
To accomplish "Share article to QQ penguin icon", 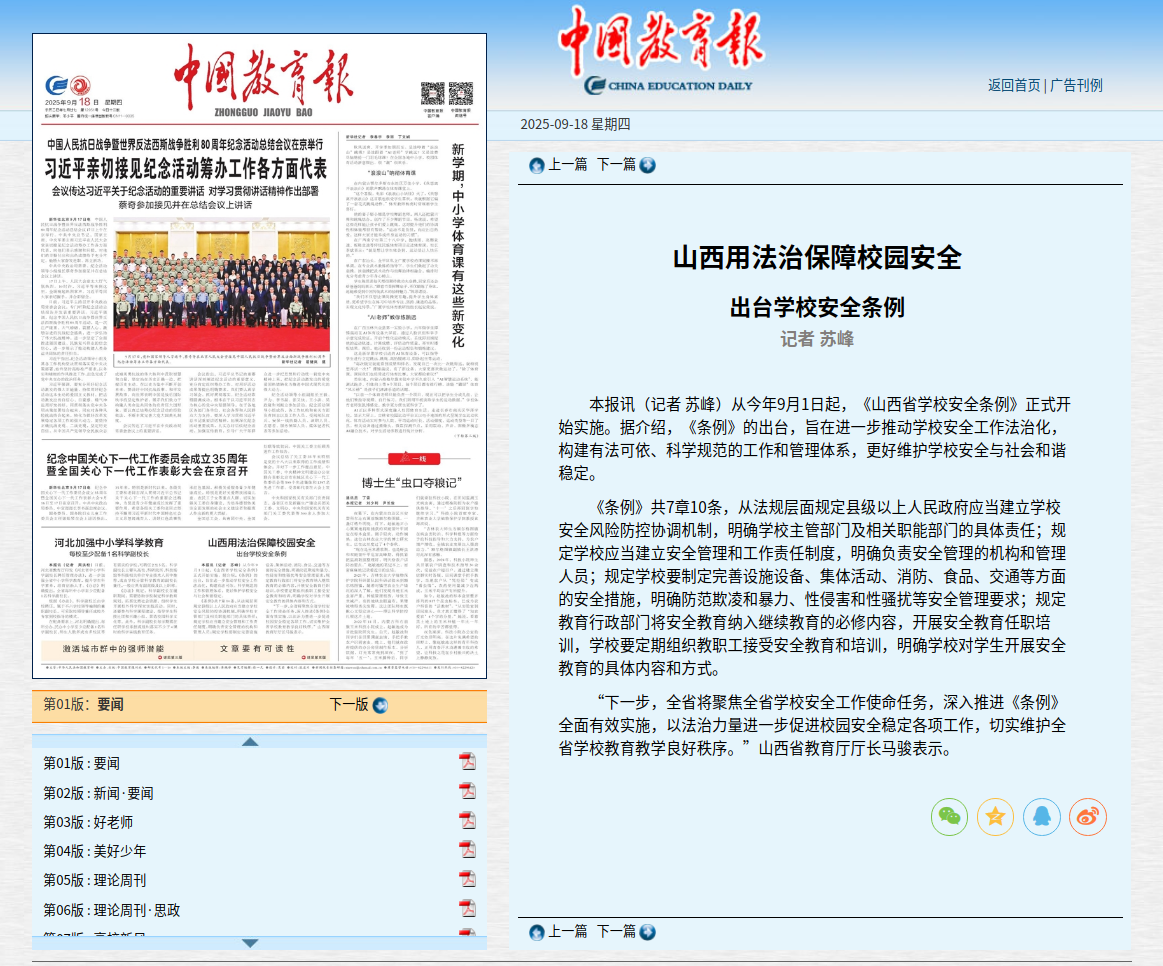I will [1041, 817].
